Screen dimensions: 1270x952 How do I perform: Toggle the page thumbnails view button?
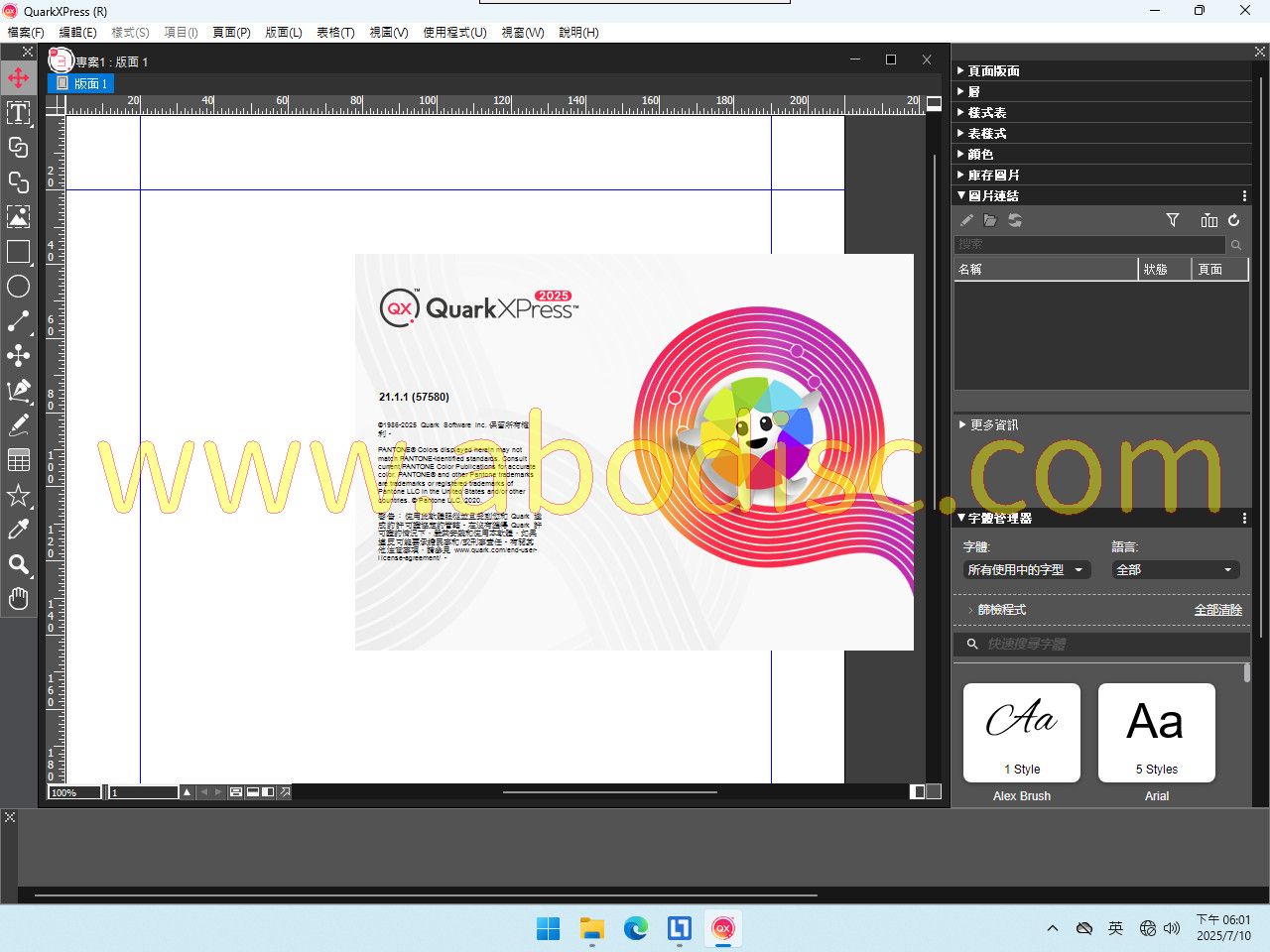[x=236, y=792]
